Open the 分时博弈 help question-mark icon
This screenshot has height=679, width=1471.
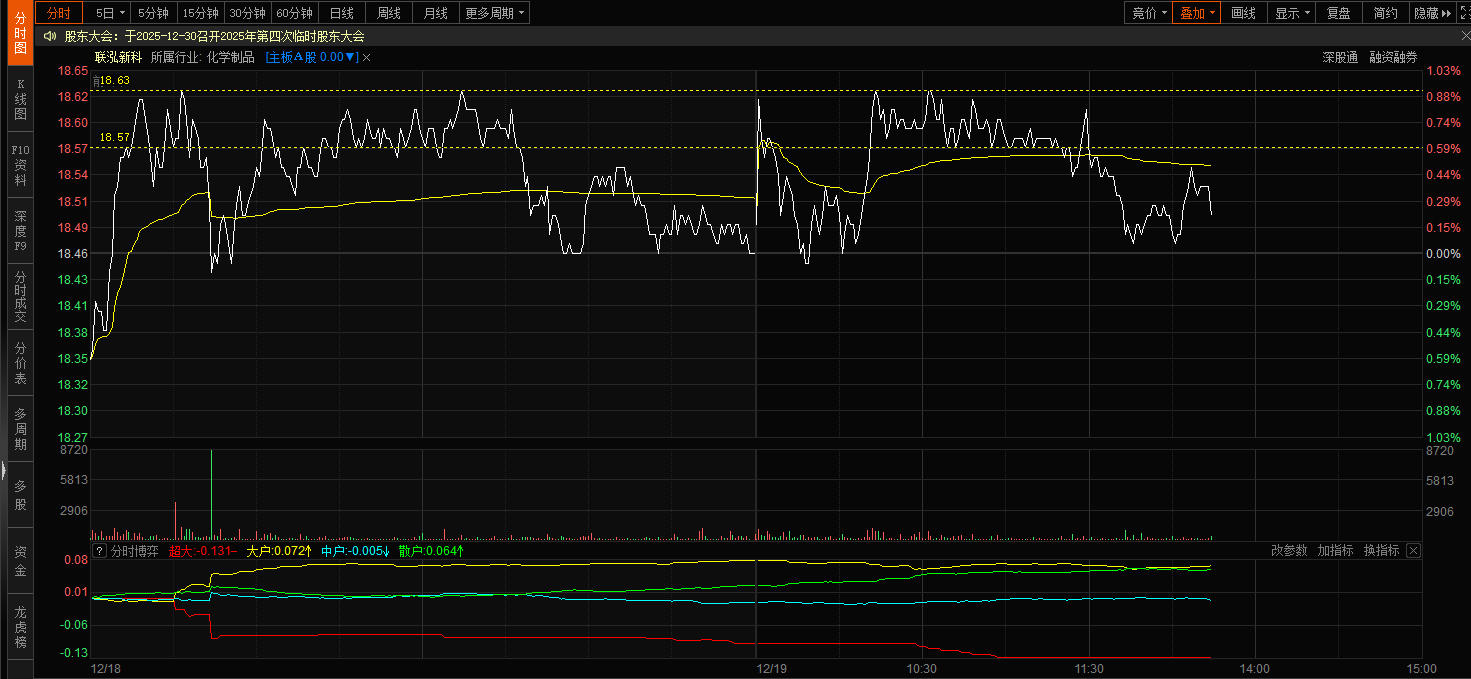tap(99, 551)
